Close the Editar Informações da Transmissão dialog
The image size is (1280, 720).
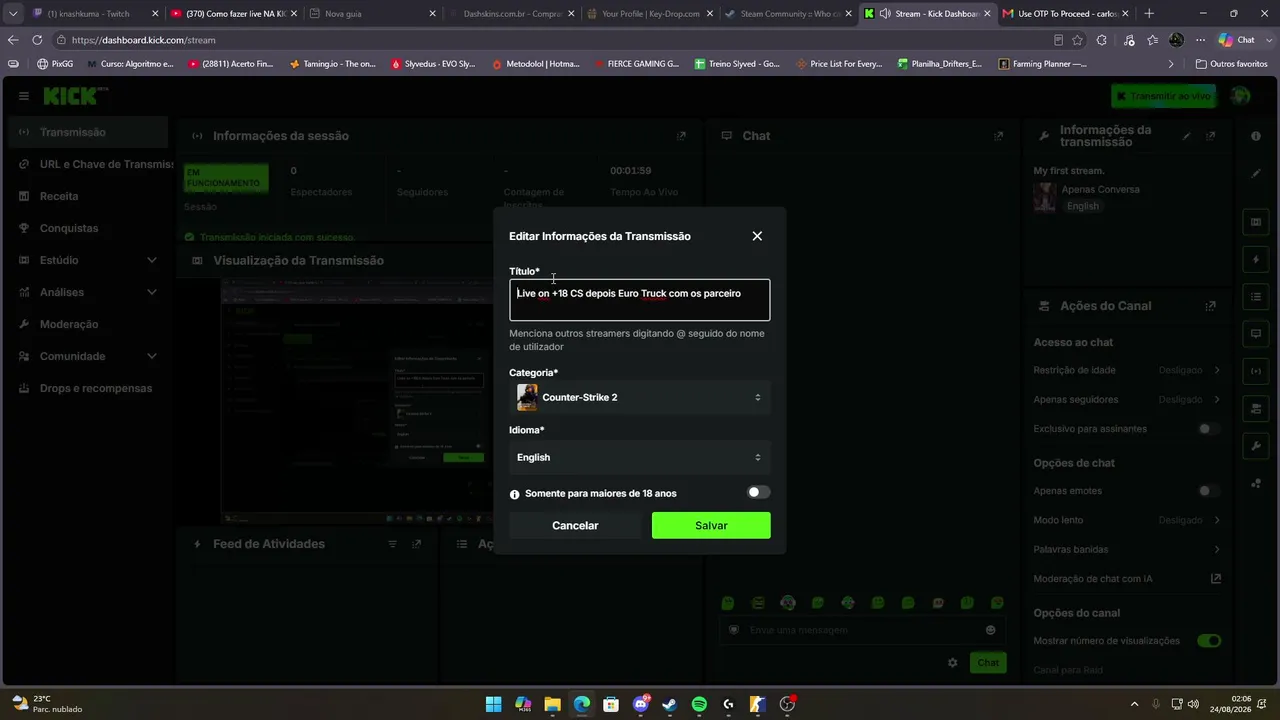(757, 236)
